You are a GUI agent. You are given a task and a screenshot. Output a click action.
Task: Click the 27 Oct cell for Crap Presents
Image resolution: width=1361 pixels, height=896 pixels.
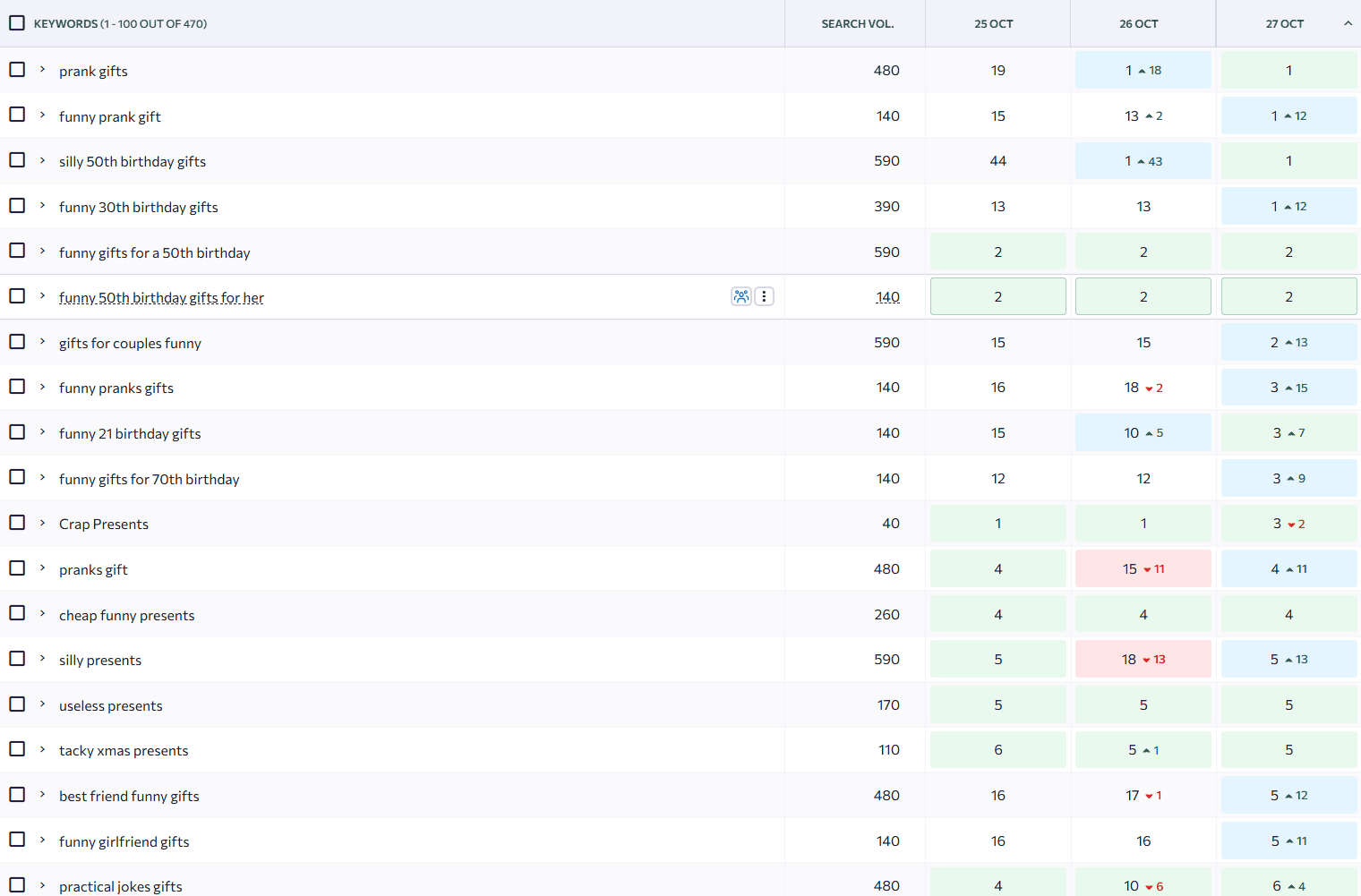(1289, 524)
